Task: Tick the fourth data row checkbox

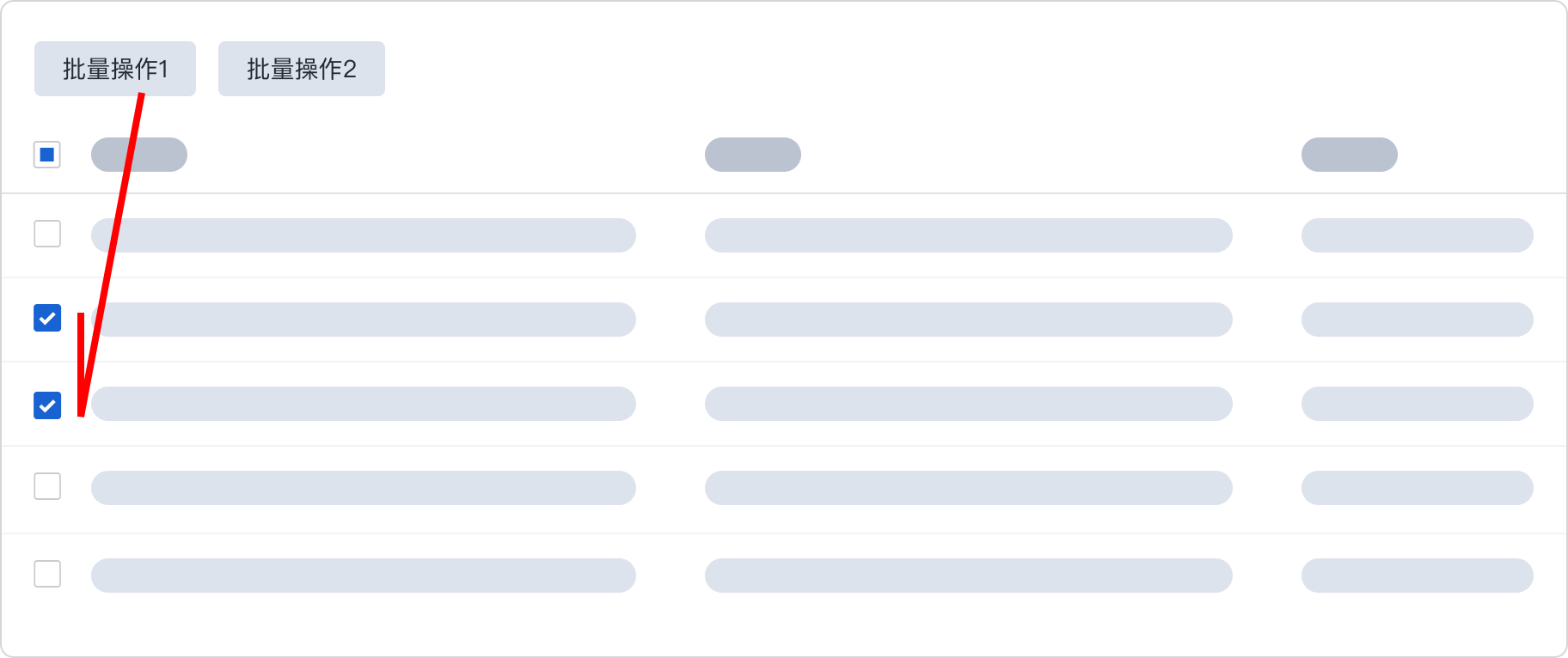Action: [x=47, y=486]
